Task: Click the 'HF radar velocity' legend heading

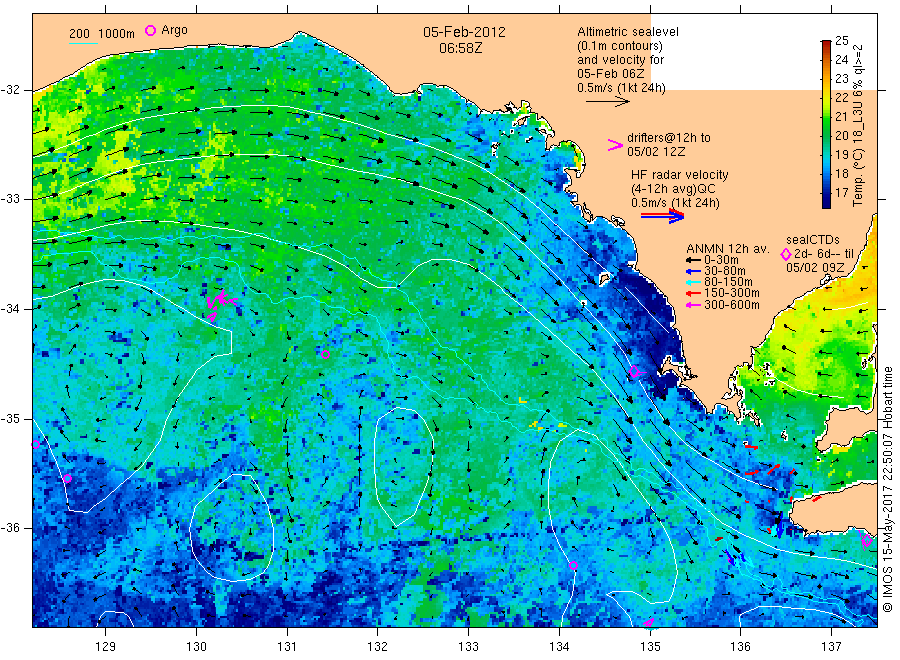Action: [680, 174]
